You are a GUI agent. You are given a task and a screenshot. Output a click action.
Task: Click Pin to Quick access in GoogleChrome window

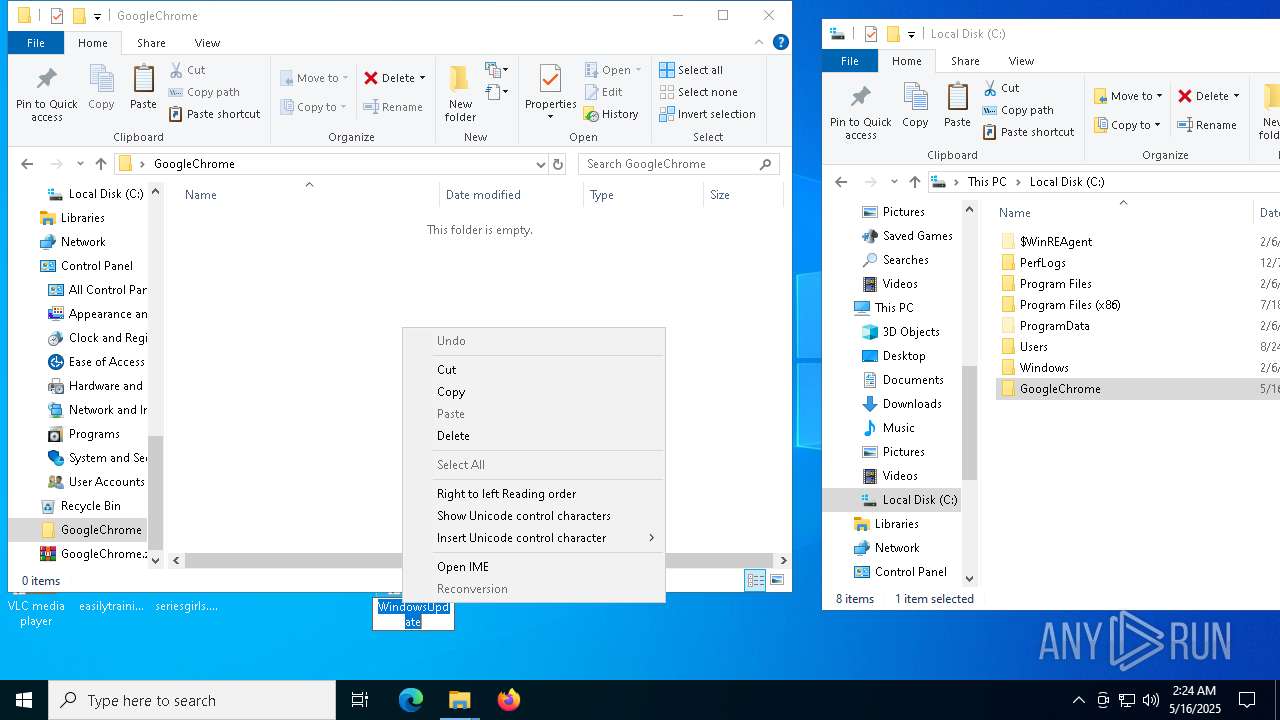[x=46, y=94]
